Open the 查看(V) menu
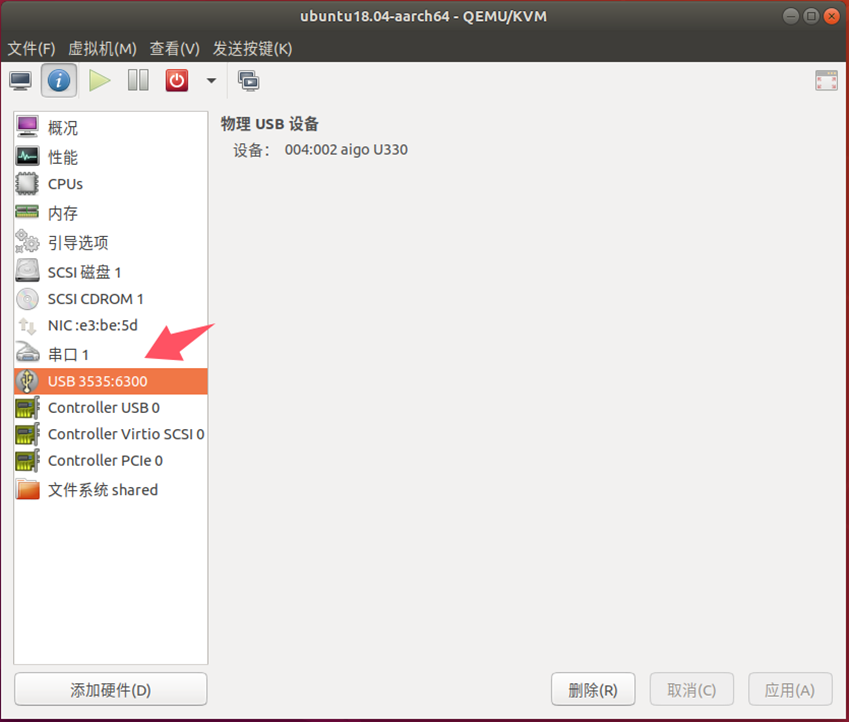 174,49
